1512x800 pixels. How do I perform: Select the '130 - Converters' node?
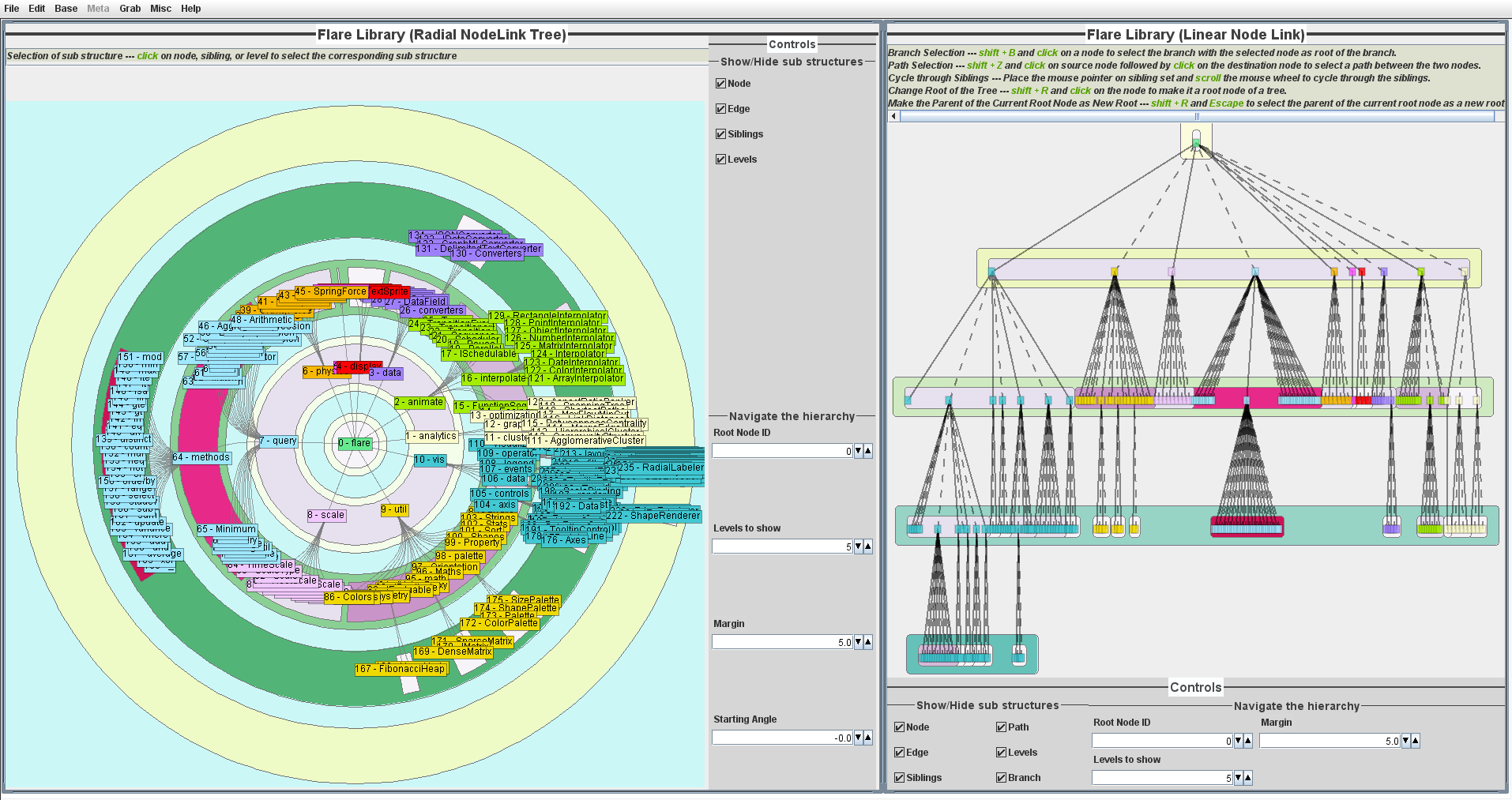point(487,254)
